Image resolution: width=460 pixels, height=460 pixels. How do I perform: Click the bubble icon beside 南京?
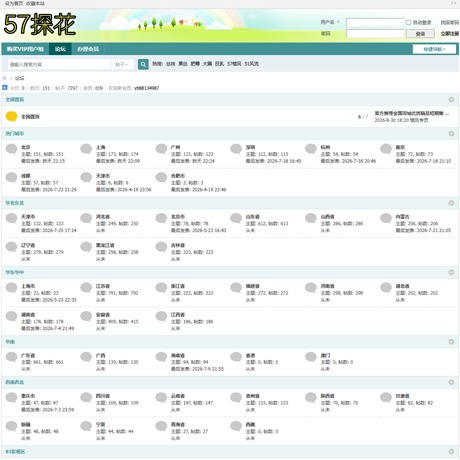pyautogui.click(x=386, y=149)
